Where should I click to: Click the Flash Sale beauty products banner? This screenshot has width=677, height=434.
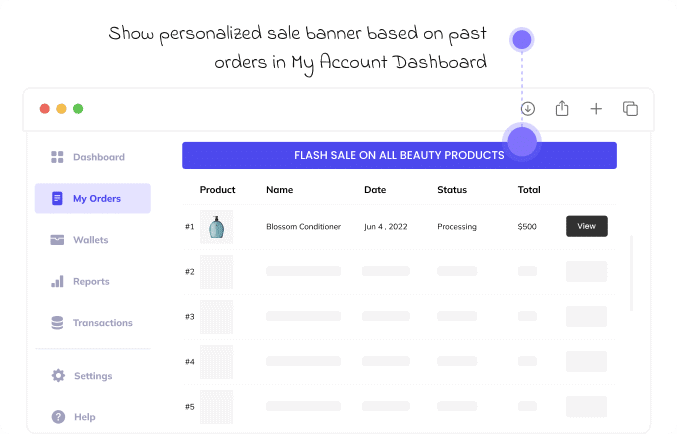click(x=399, y=155)
